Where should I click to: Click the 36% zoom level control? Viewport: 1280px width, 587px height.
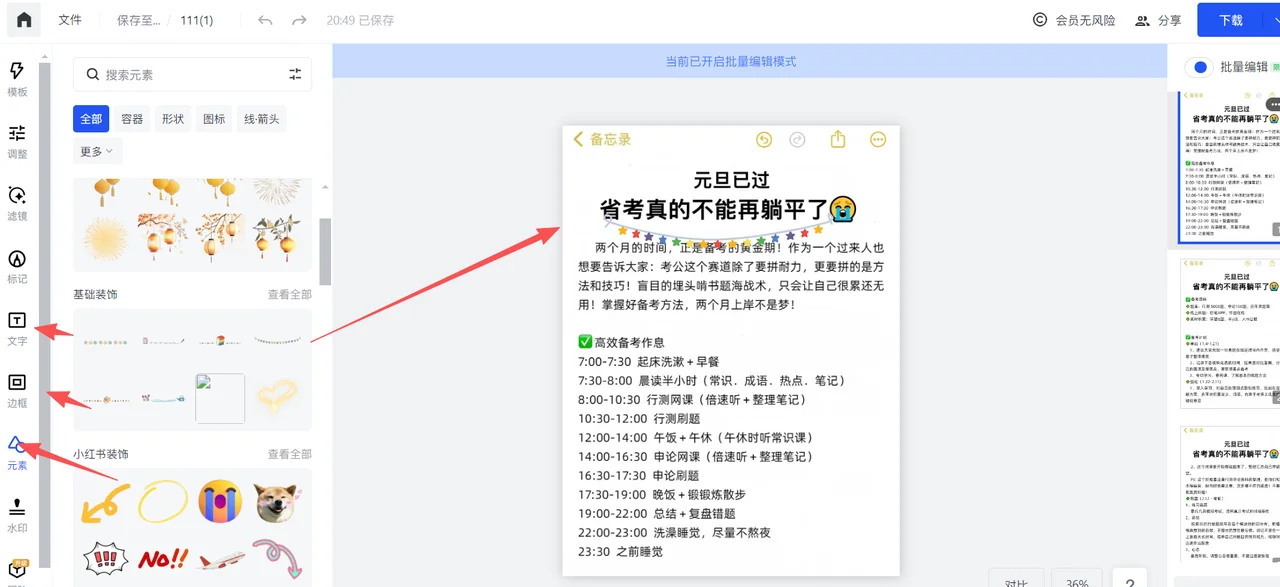(1076, 581)
